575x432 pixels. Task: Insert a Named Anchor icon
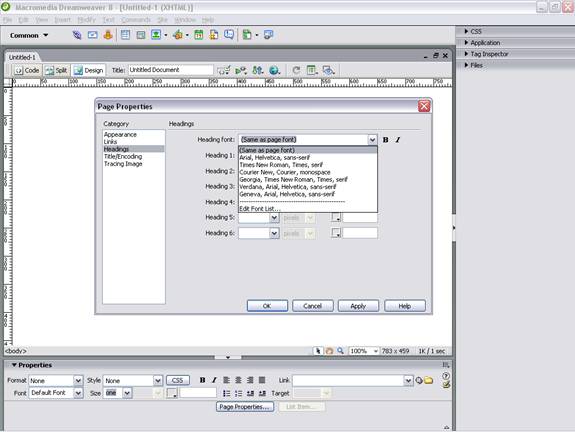pyautogui.click(x=108, y=35)
